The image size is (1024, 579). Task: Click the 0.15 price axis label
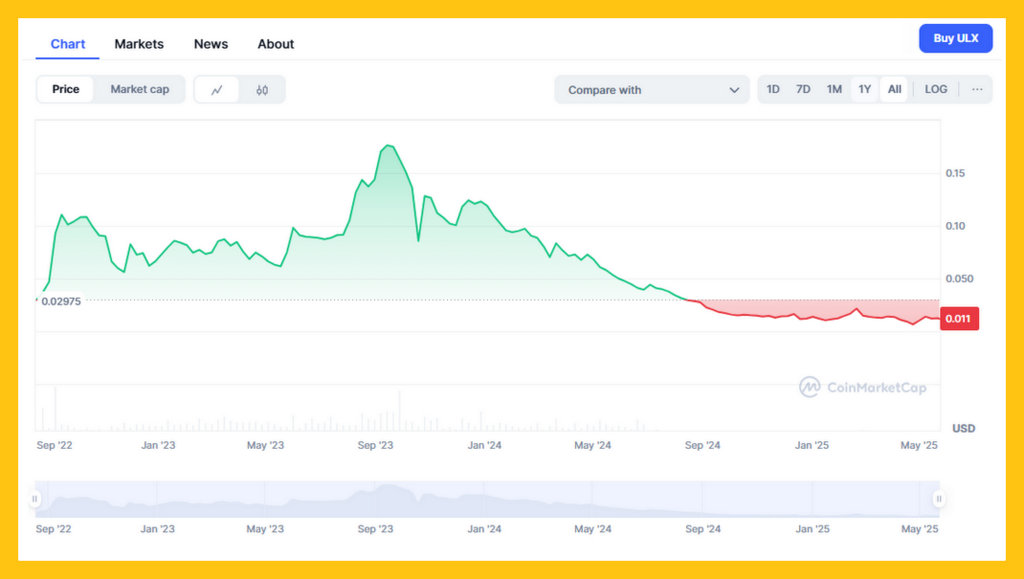[x=955, y=173]
